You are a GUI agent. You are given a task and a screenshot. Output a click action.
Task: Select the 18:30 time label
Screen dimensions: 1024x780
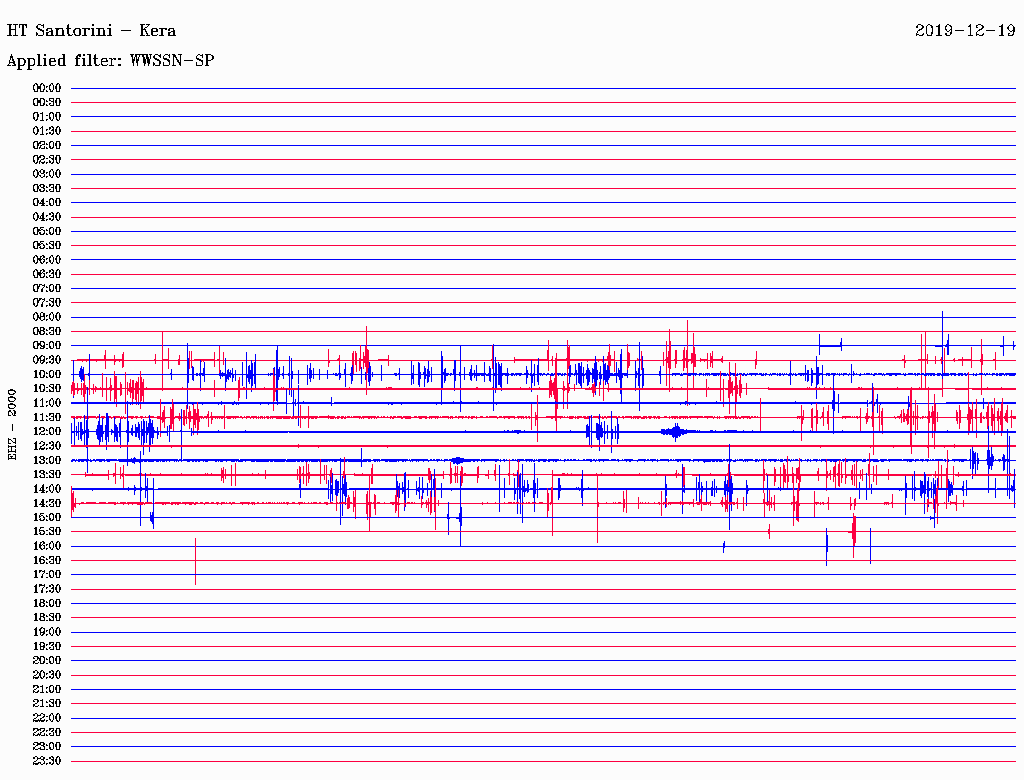tap(47, 618)
